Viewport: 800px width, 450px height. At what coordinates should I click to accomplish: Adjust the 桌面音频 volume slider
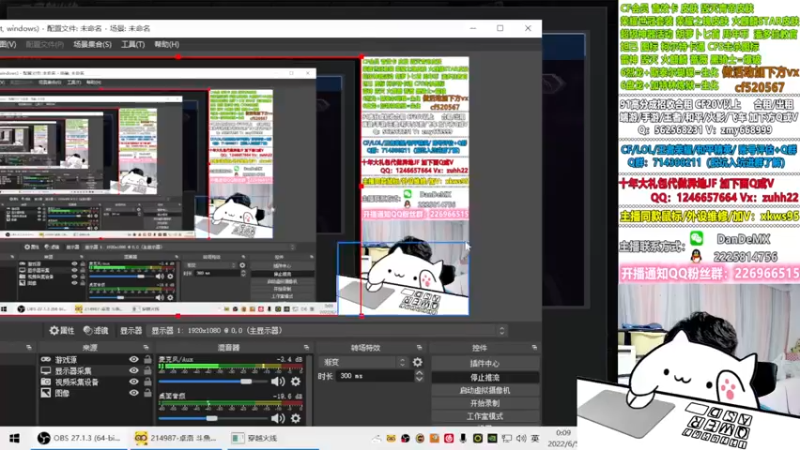pos(213,418)
